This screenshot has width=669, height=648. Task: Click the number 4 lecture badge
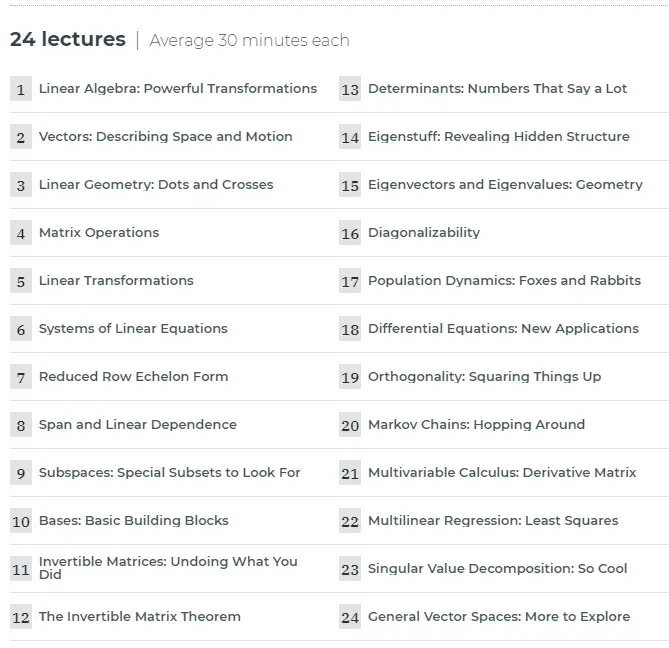(21, 233)
